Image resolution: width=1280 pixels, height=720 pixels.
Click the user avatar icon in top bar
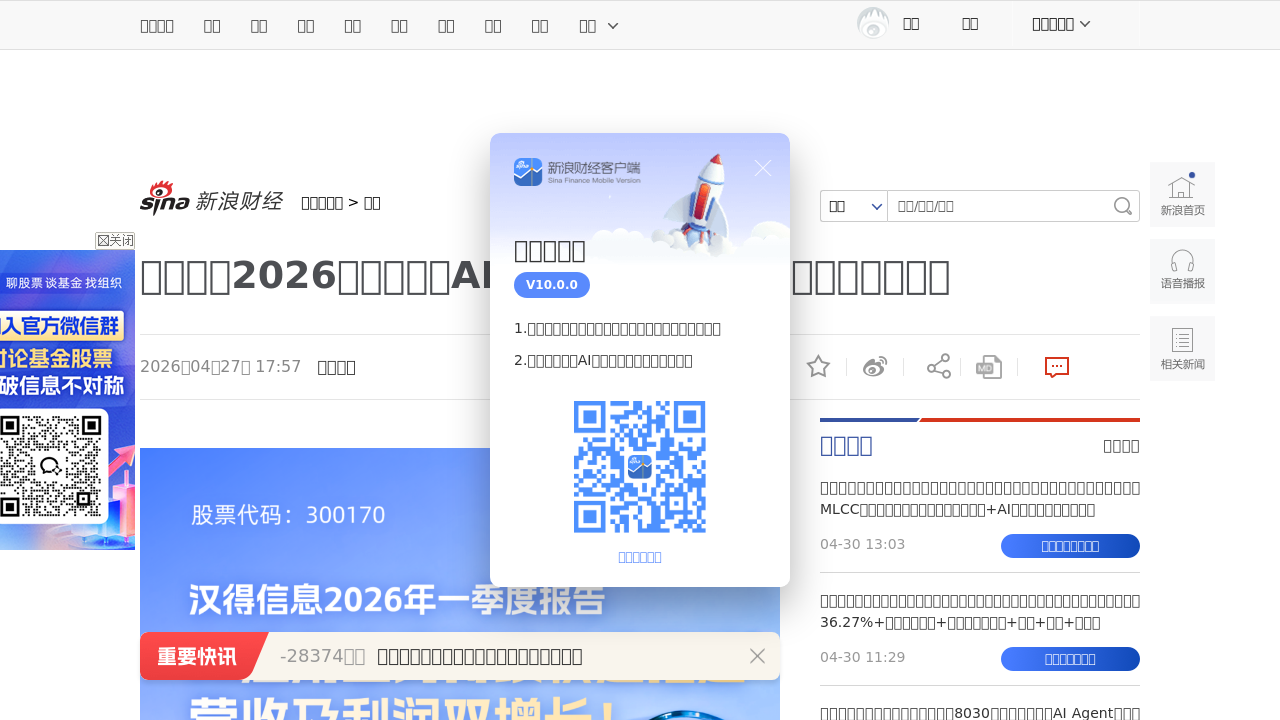click(x=873, y=24)
